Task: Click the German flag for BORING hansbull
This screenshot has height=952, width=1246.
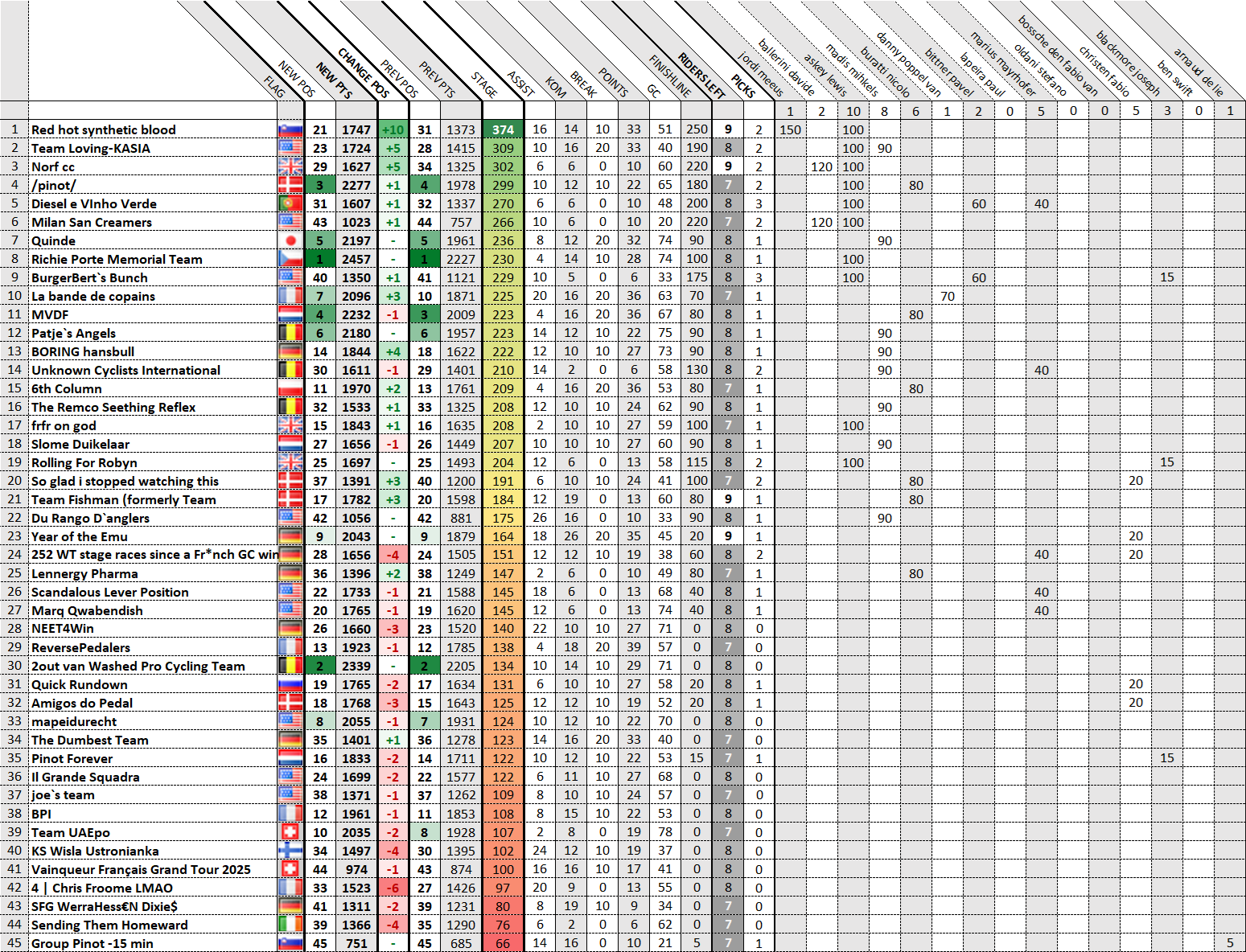Action: tap(290, 351)
